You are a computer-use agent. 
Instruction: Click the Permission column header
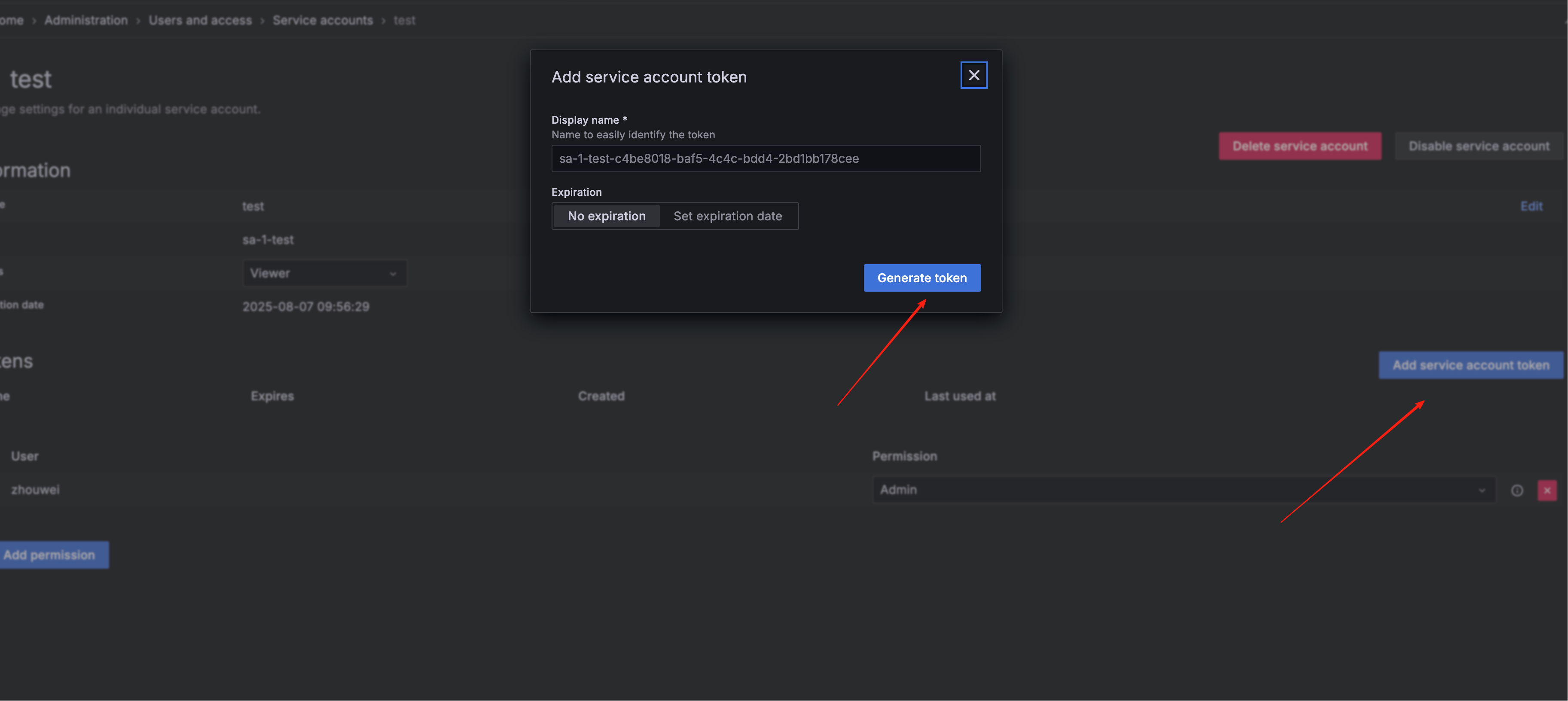pyautogui.click(x=905, y=456)
